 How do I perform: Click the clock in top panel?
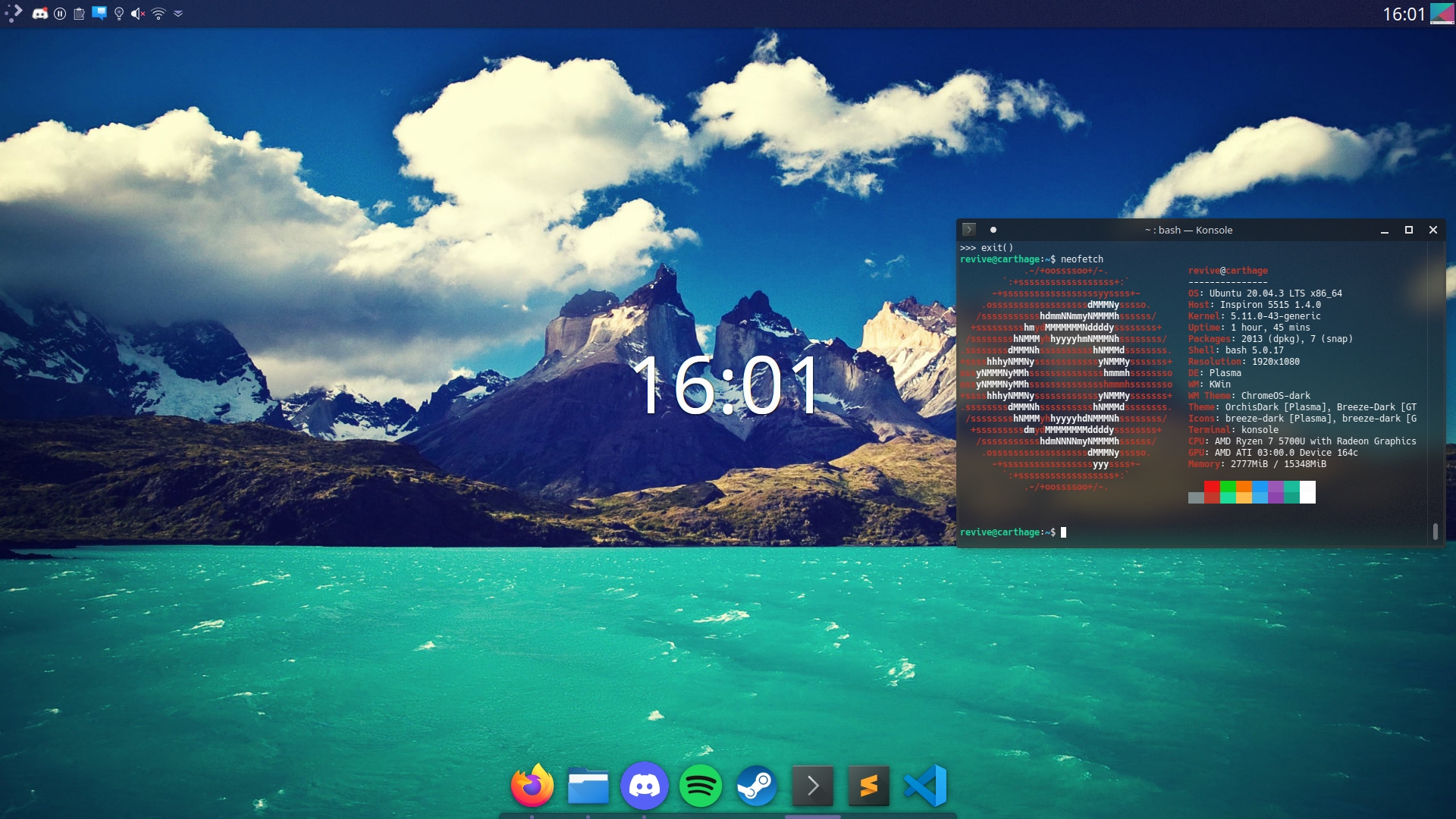pos(1403,14)
